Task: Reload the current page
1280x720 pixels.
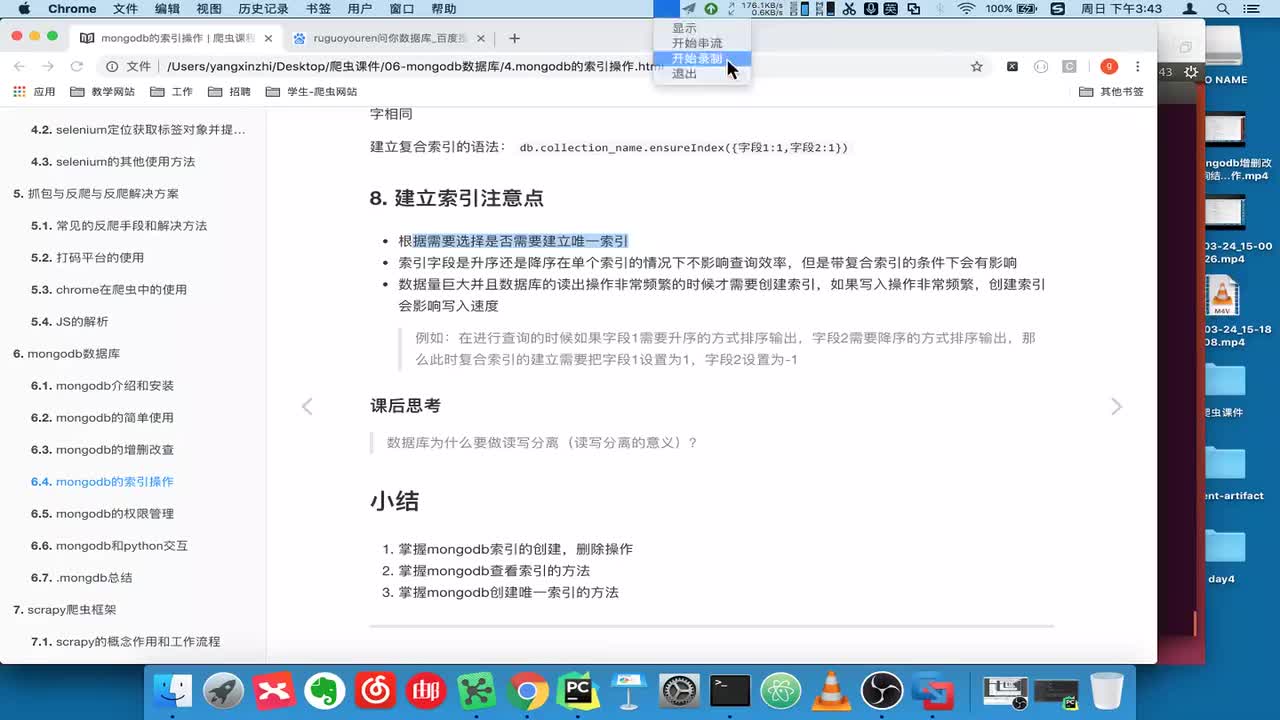Action: [x=76, y=66]
